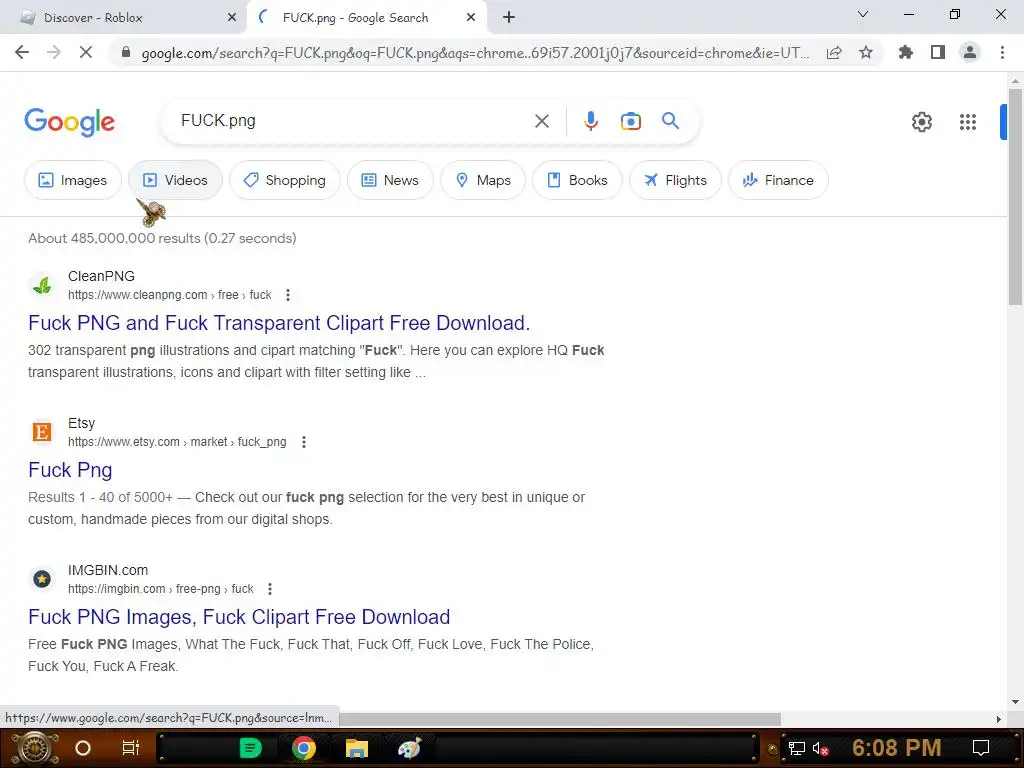Click the scroll right arrow

point(999,719)
